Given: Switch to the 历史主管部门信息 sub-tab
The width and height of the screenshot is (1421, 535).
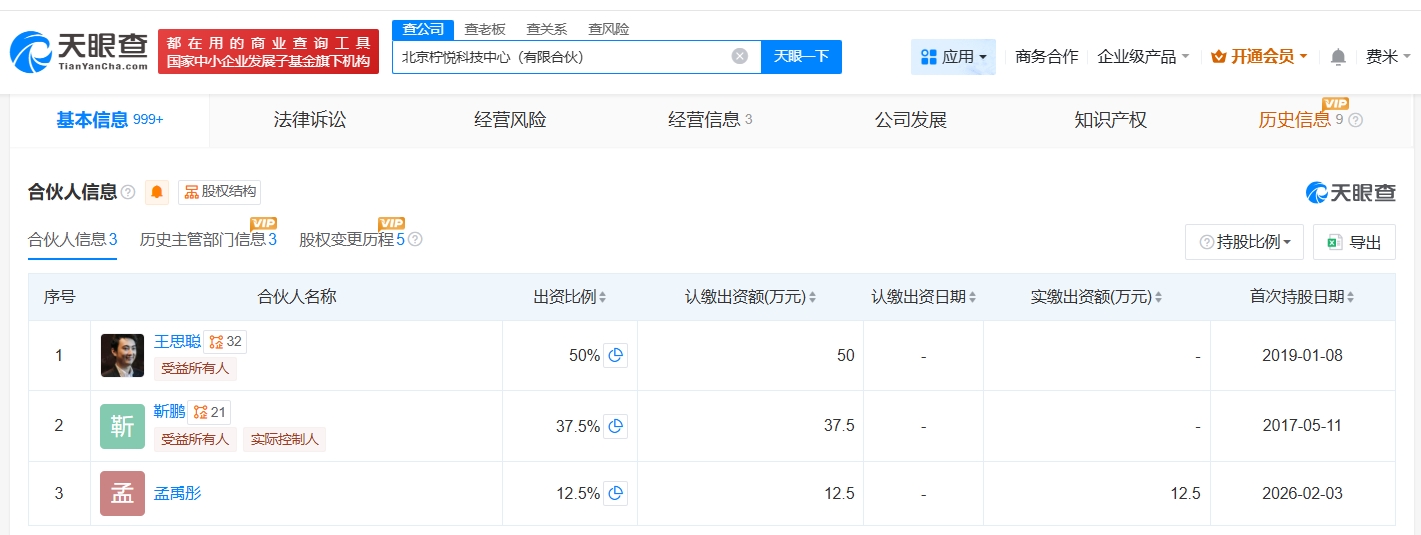Looking at the screenshot, I should 207,240.
